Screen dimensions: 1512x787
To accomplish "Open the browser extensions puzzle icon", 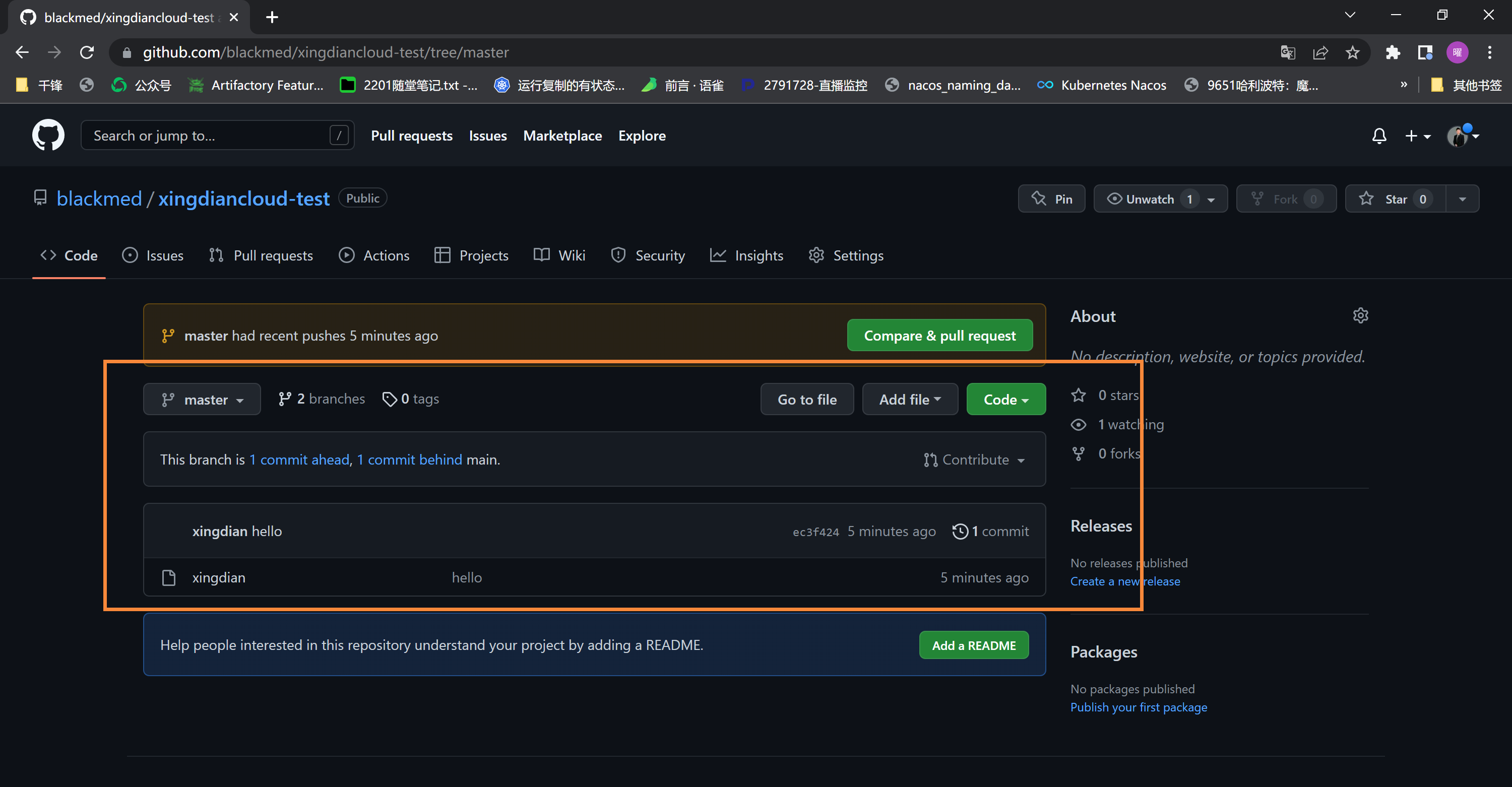I will click(1393, 52).
